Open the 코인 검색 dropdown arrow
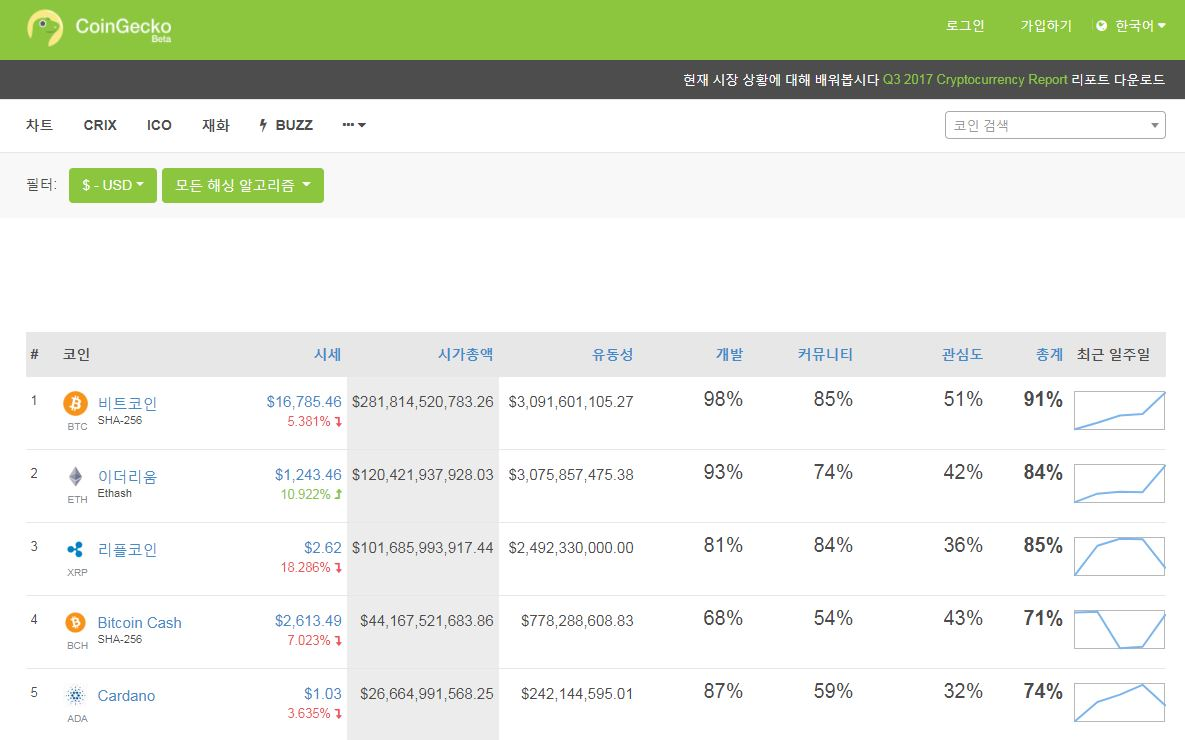The height and width of the screenshot is (740, 1185). coord(1155,125)
